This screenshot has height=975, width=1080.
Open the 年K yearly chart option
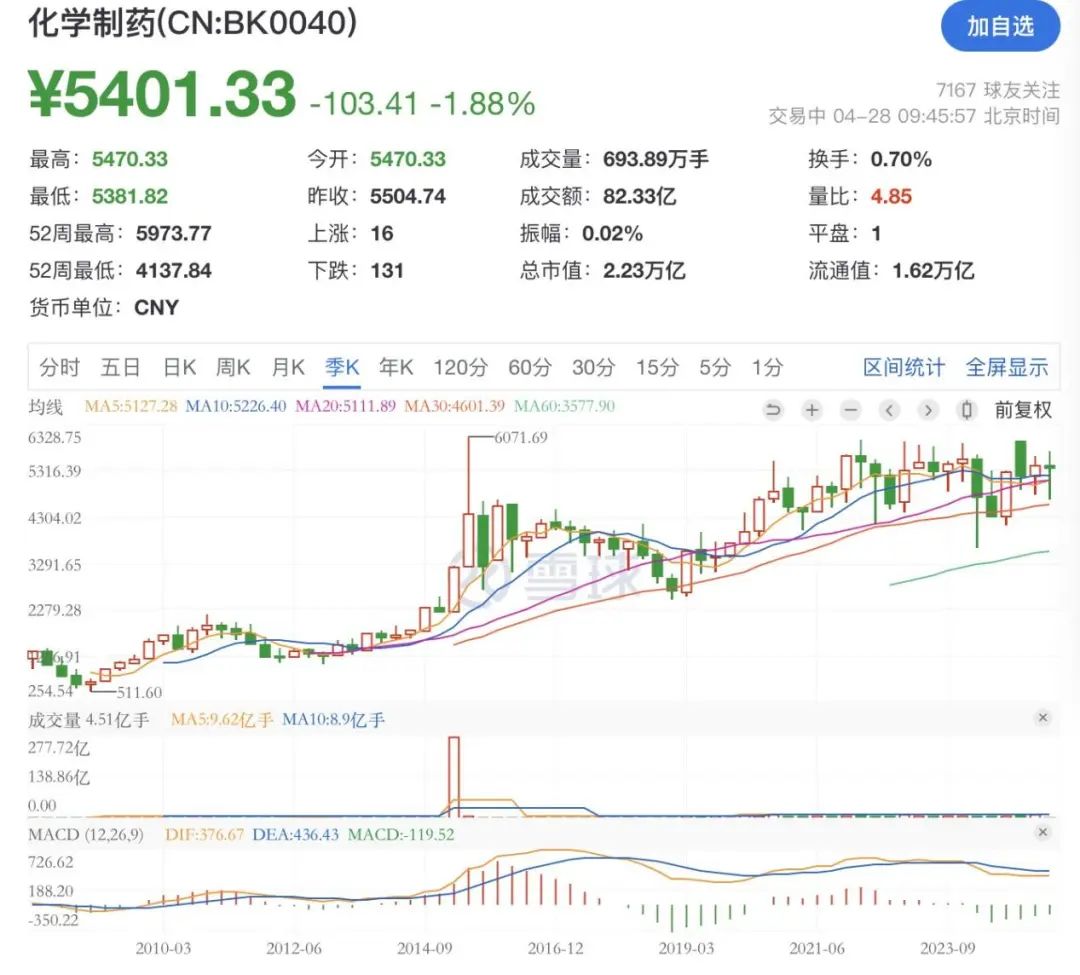click(x=396, y=367)
